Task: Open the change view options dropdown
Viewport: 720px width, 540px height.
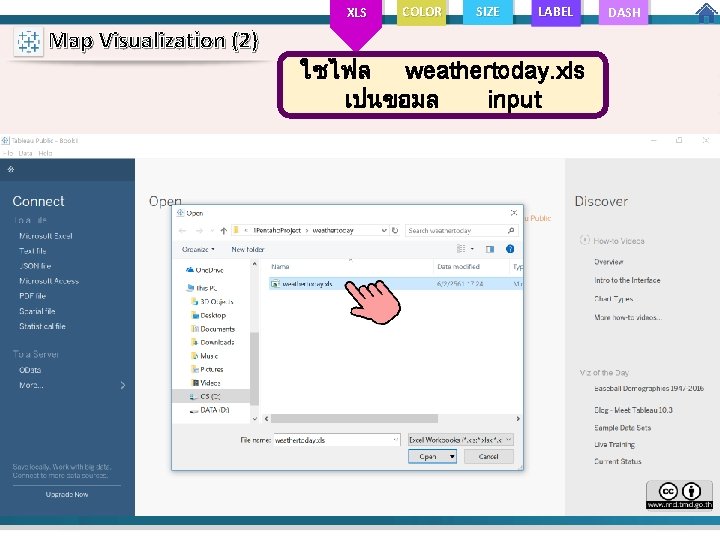Action: (472, 249)
